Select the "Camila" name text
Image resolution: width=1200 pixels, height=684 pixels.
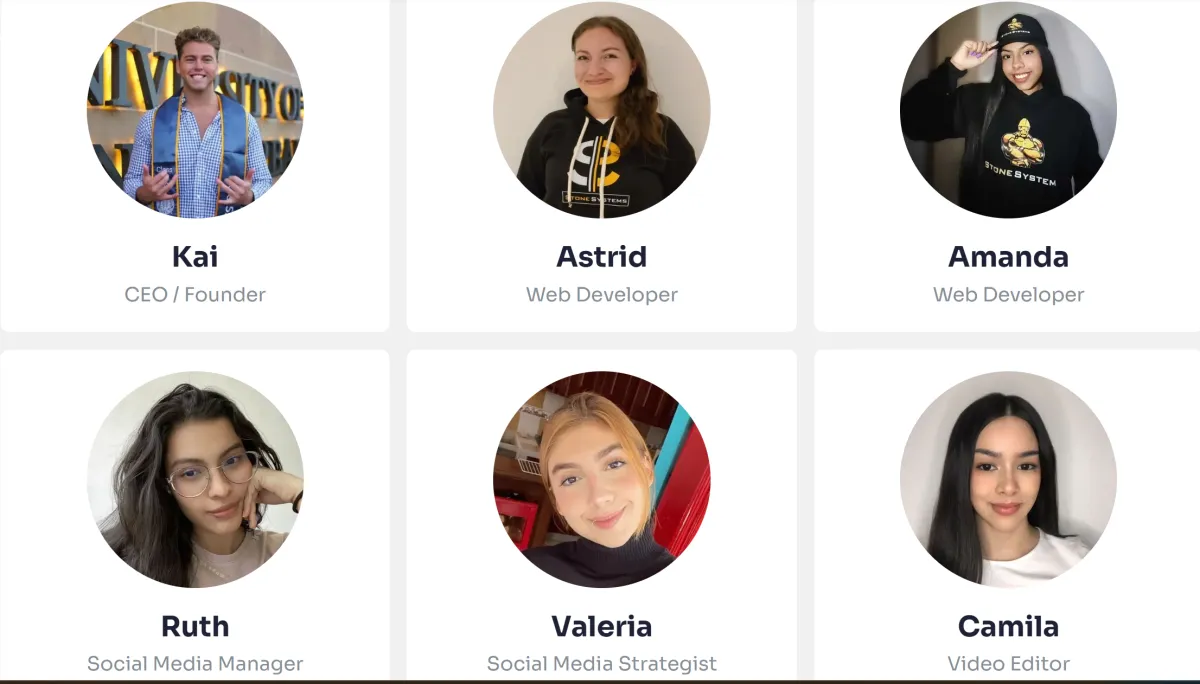point(1008,627)
